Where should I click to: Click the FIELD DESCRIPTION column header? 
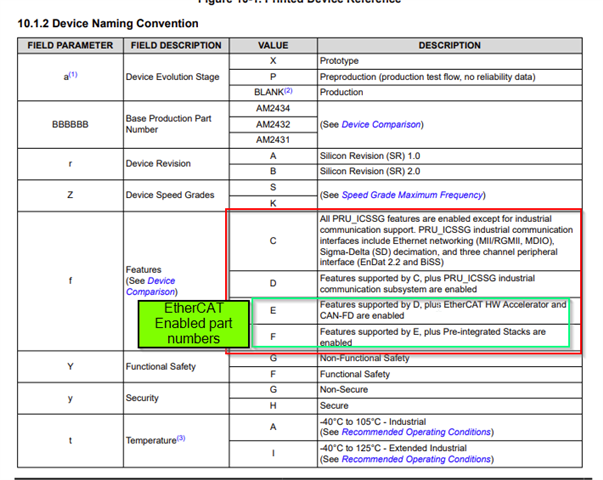point(176,45)
